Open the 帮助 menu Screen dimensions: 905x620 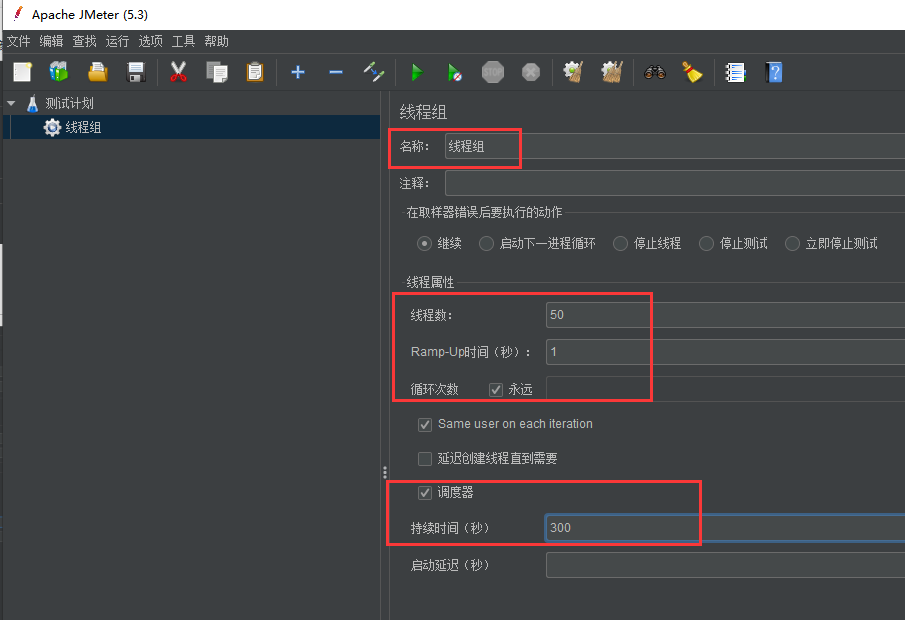(x=216, y=42)
